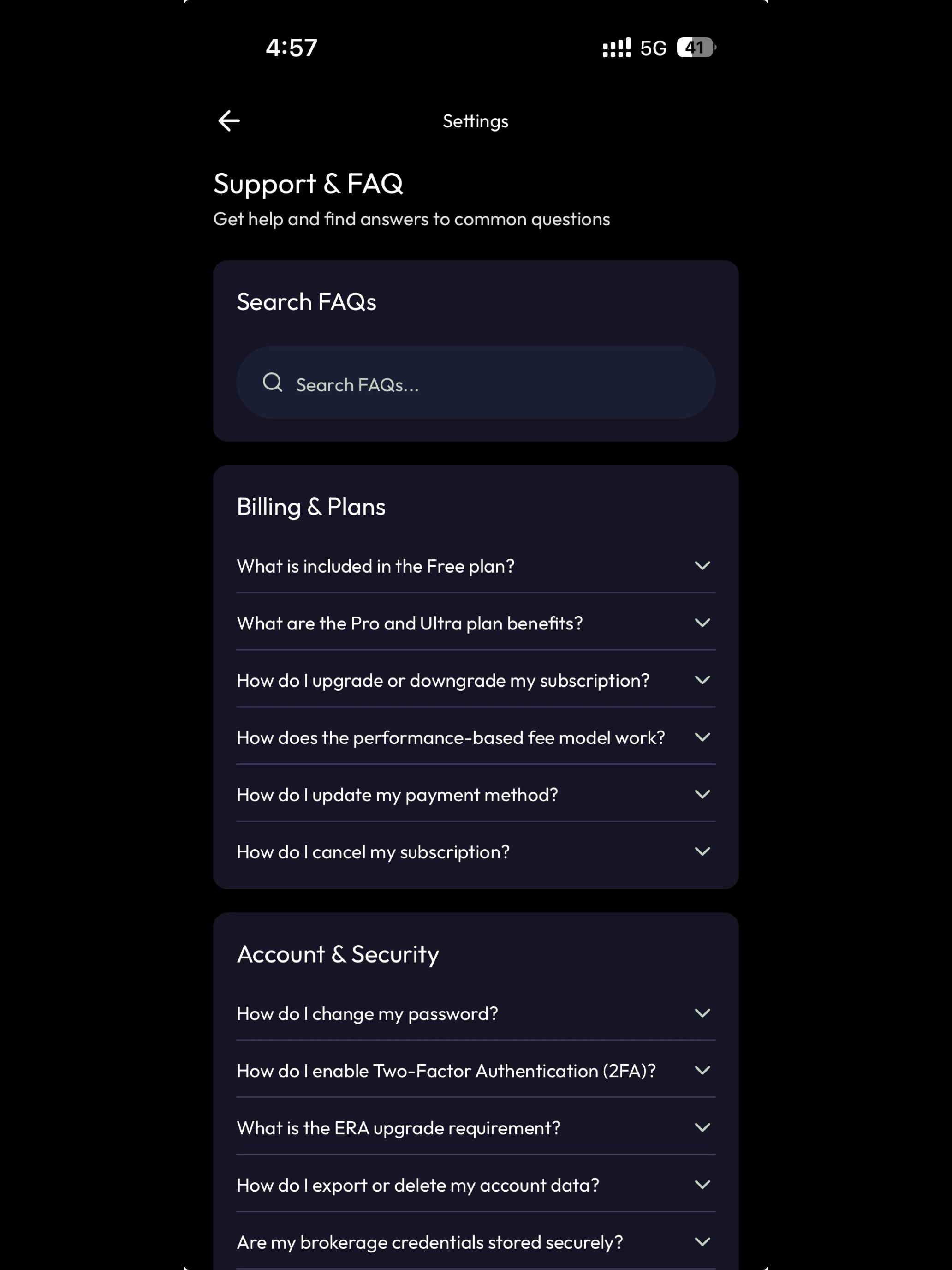Tap the battery level icon
Viewport: 952px width, 1270px height.
tap(696, 48)
